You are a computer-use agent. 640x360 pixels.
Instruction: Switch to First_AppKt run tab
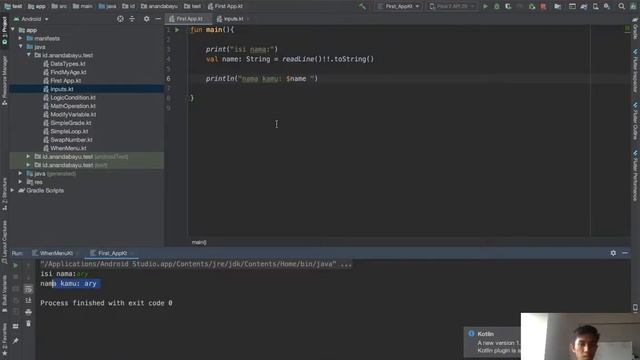(111, 253)
